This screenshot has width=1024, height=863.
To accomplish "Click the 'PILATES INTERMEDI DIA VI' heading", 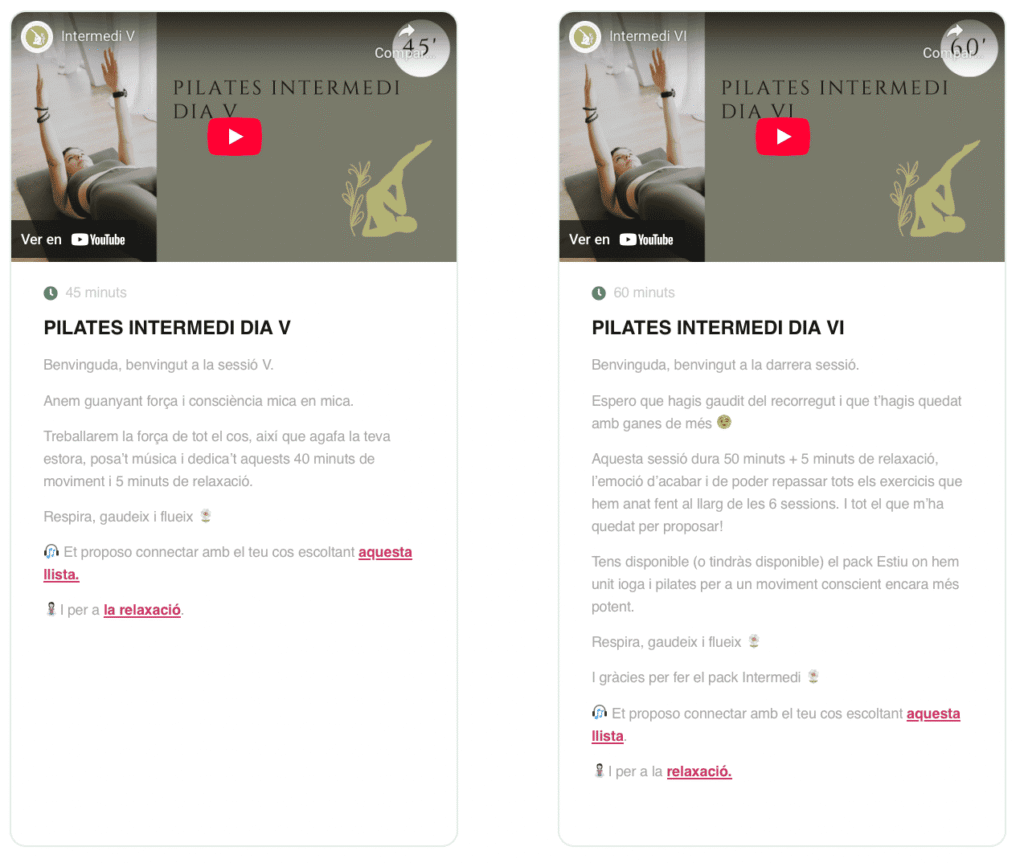I will coord(718,328).
